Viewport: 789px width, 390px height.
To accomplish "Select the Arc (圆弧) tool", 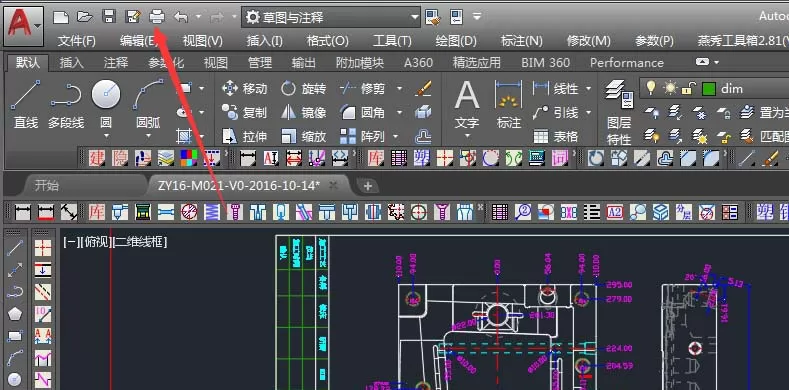I will point(148,104).
